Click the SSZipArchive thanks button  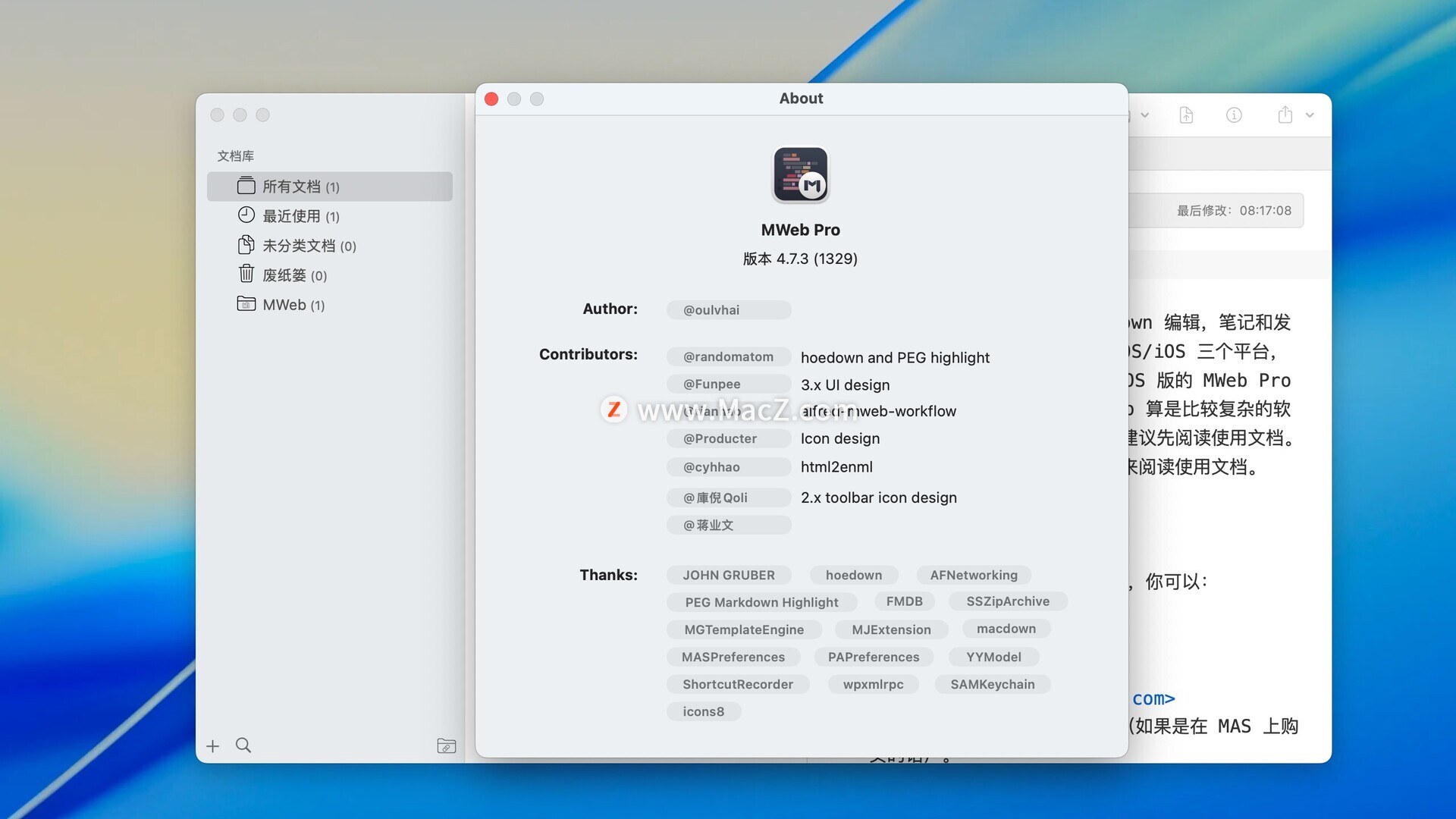coord(1008,601)
